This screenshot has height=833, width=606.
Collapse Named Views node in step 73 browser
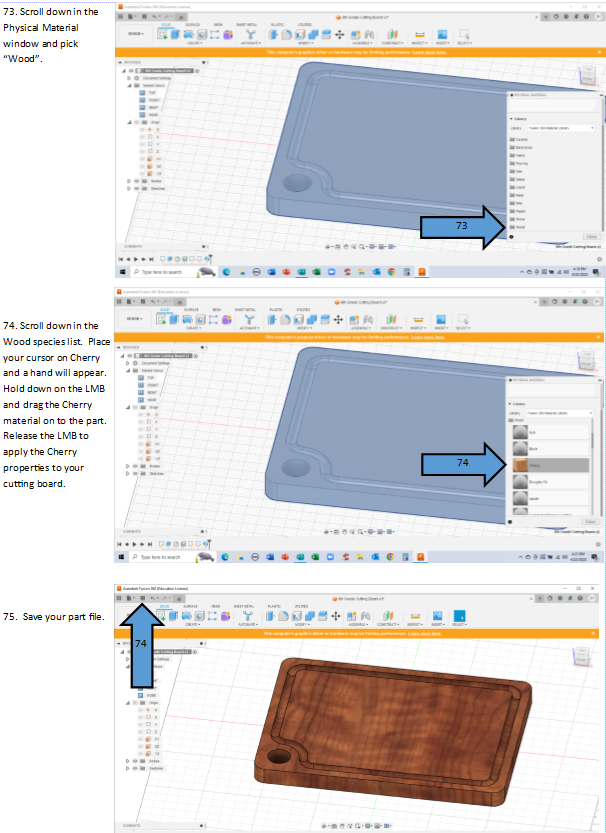[x=129, y=86]
